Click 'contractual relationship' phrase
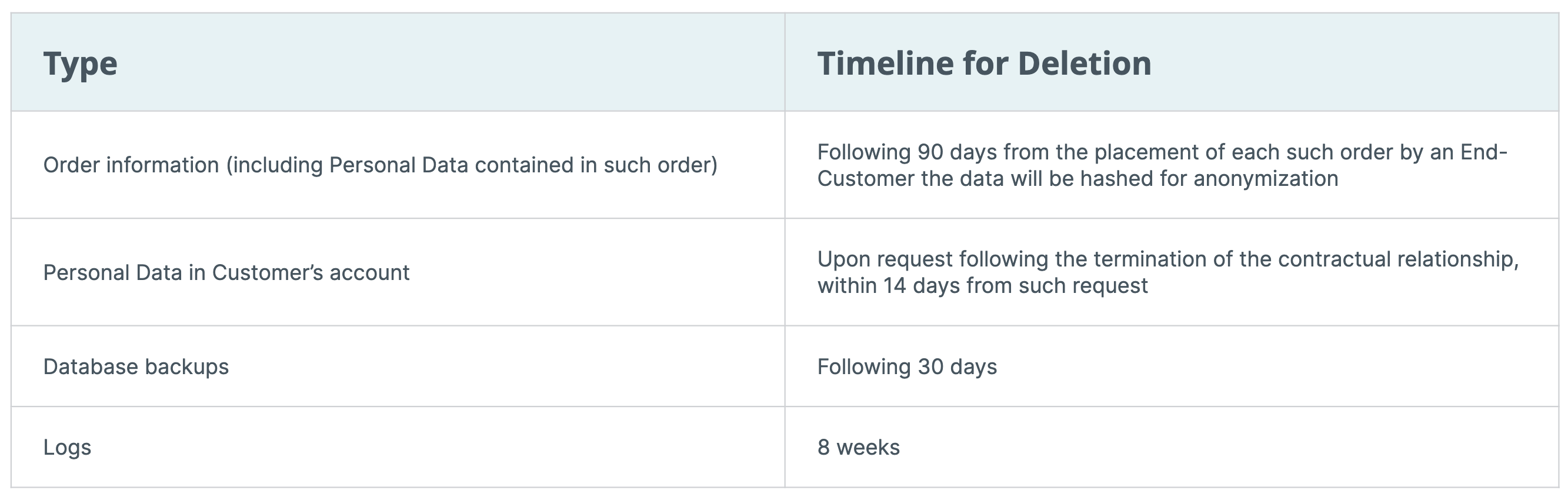The image size is (1568, 500). 1398,259
